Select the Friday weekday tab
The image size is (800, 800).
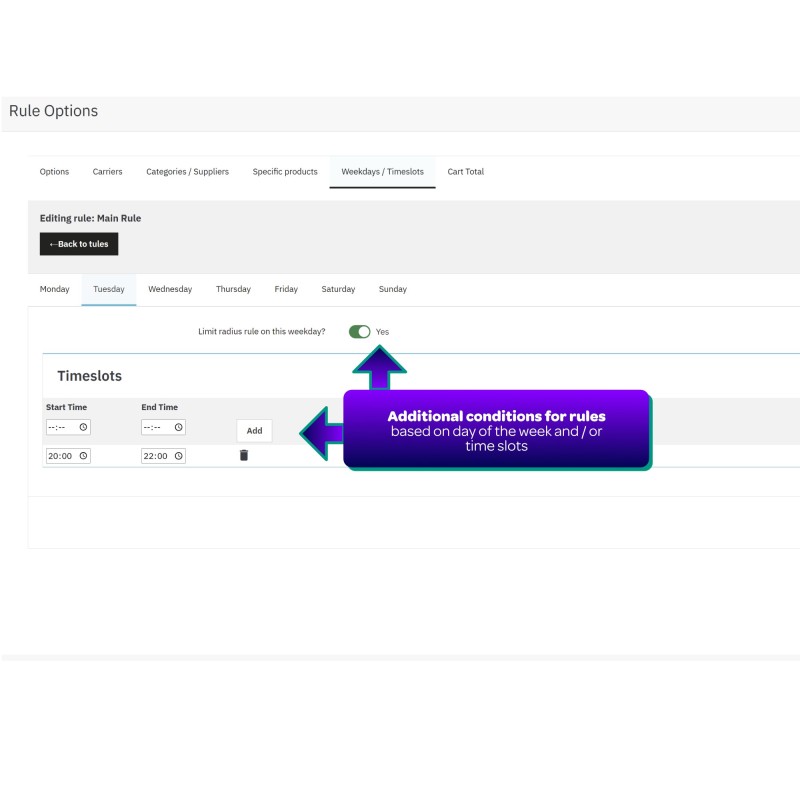[286, 289]
